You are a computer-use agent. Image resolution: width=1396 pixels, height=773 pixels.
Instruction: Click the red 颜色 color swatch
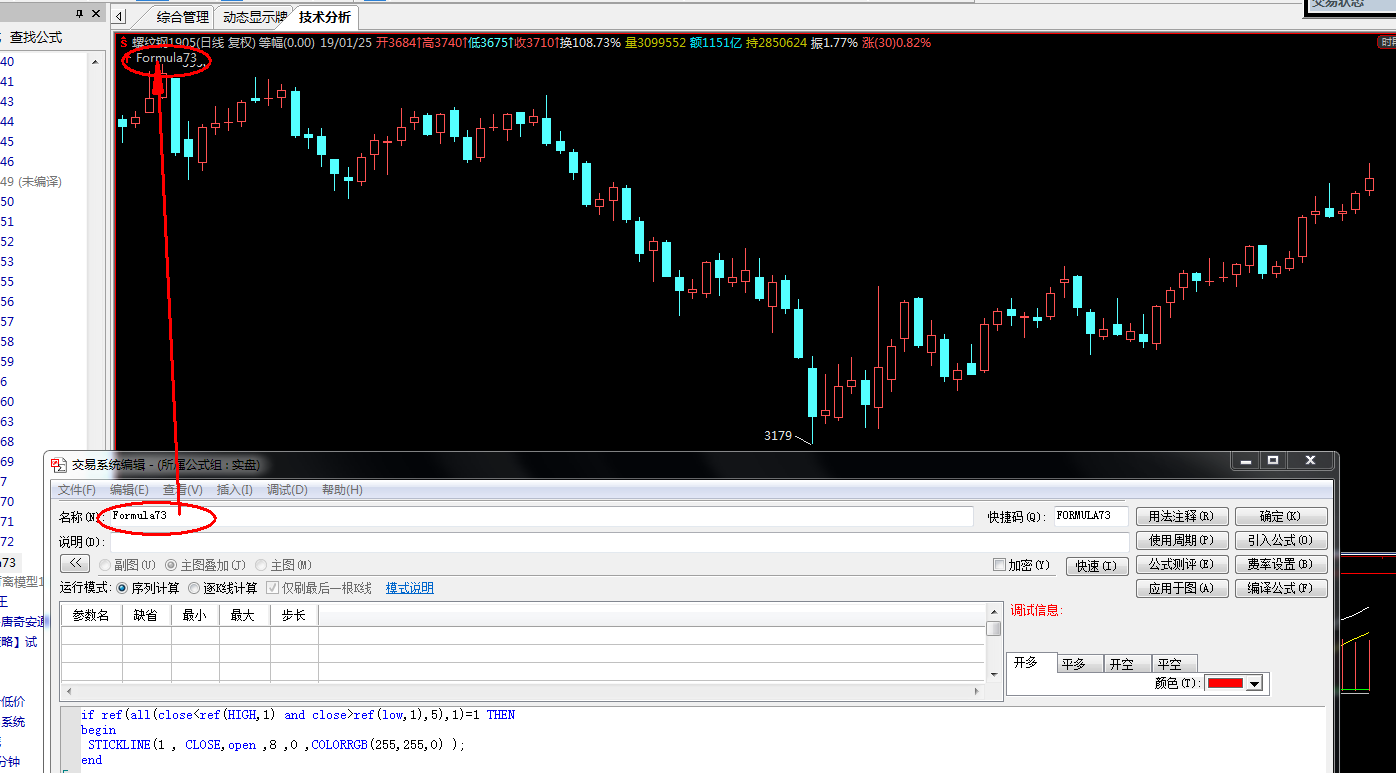(x=1225, y=683)
